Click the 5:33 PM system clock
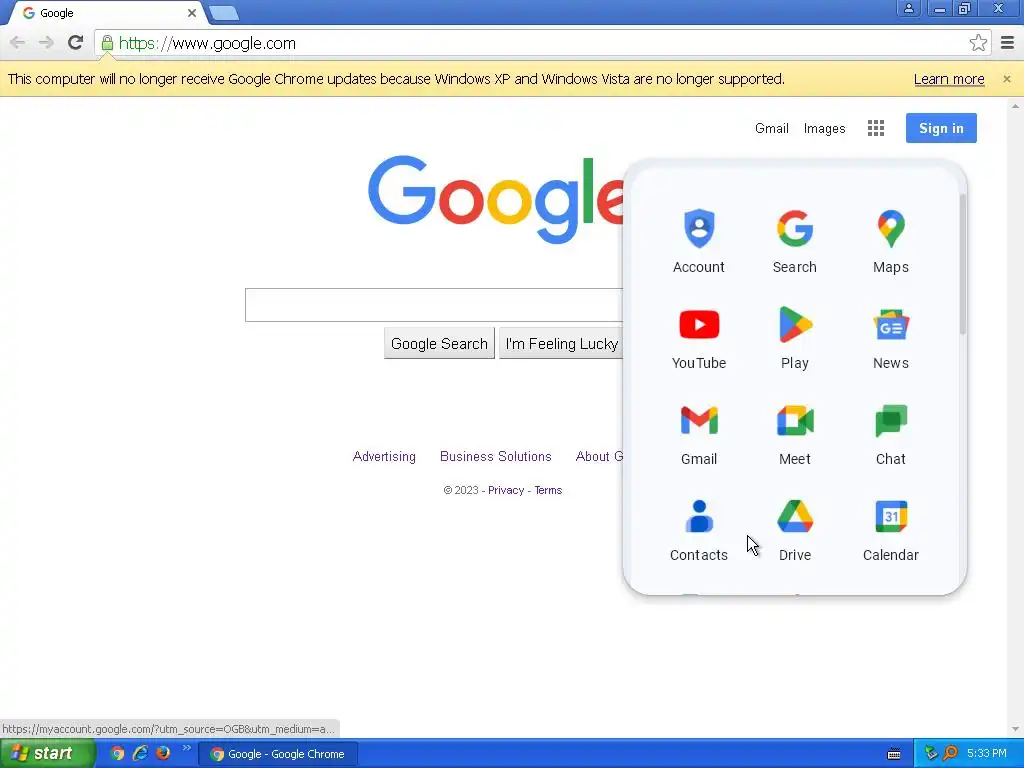Image resolution: width=1024 pixels, height=768 pixels. pyautogui.click(x=987, y=754)
